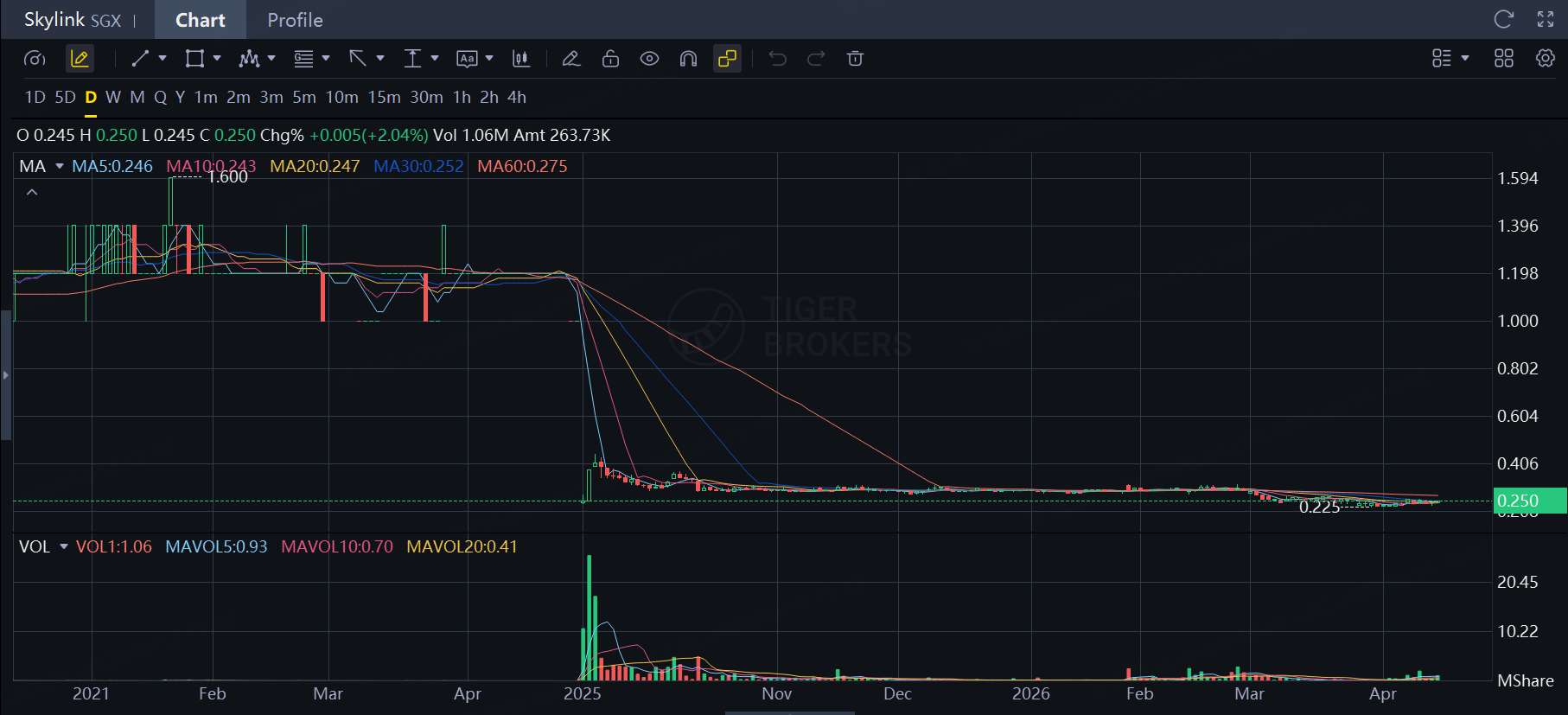Switch to the W weekly timeframe
1568x715 pixels.
click(113, 97)
